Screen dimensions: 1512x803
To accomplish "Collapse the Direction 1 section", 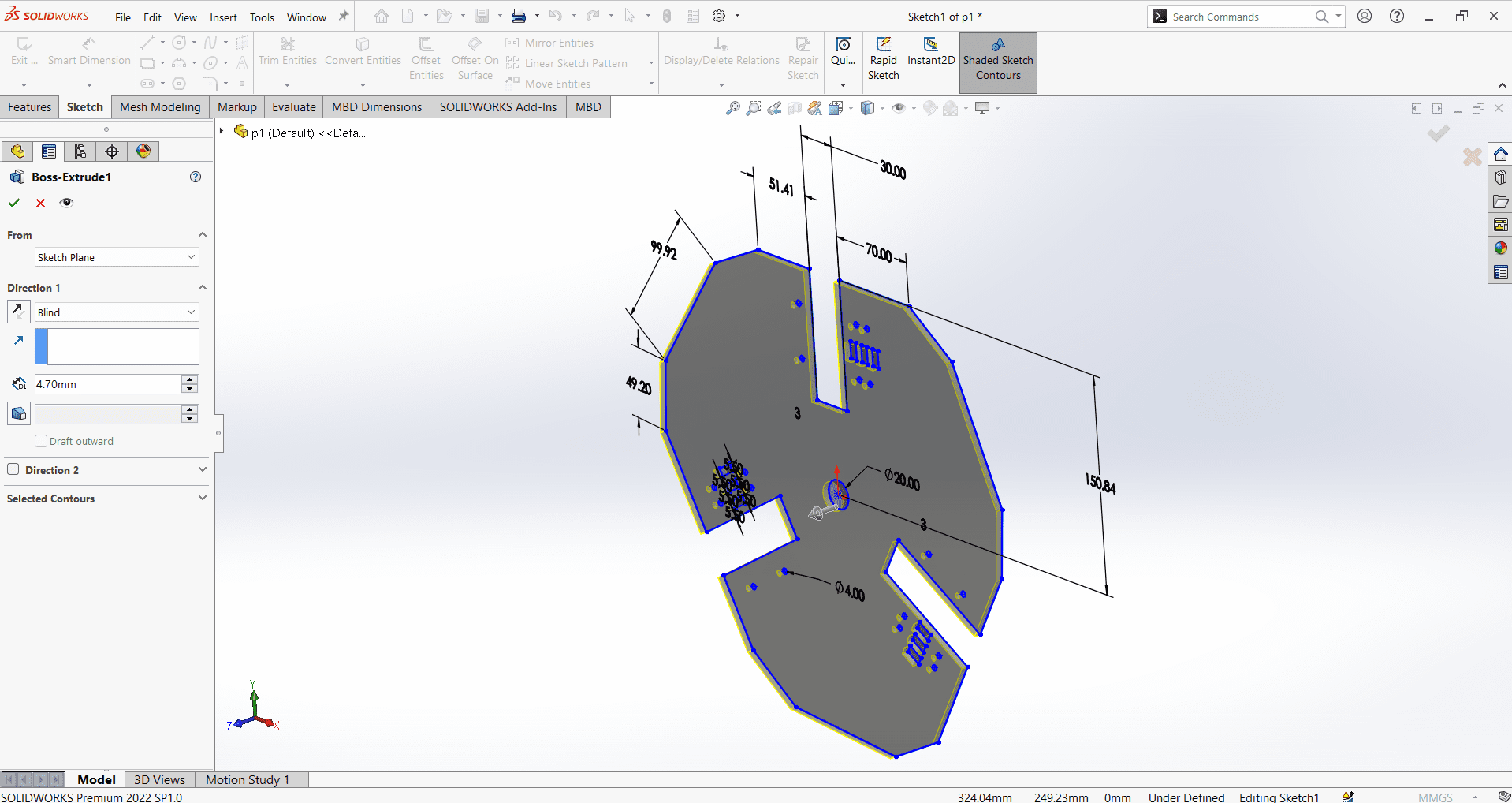I will [x=203, y=288].
